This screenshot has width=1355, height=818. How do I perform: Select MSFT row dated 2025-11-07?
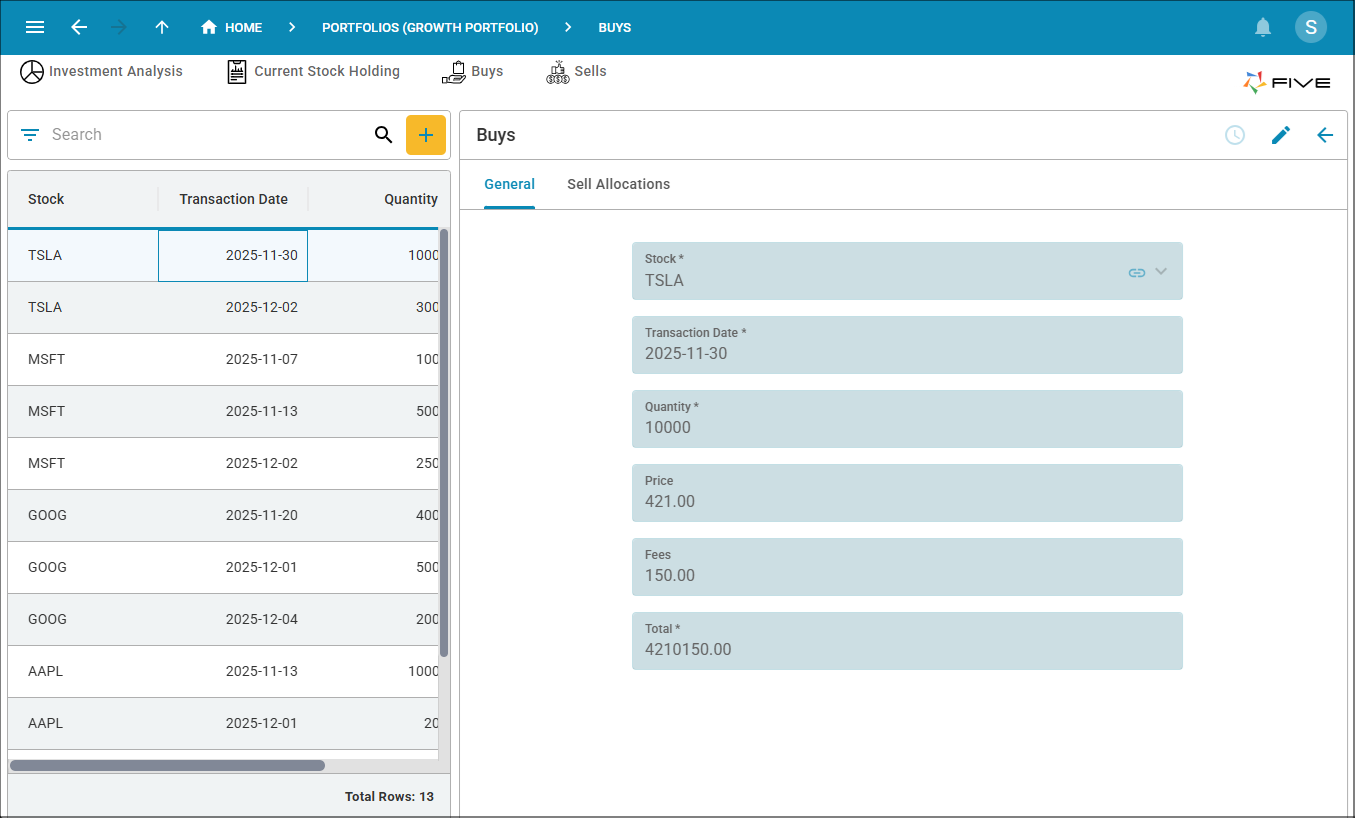[x=223, y=359]
